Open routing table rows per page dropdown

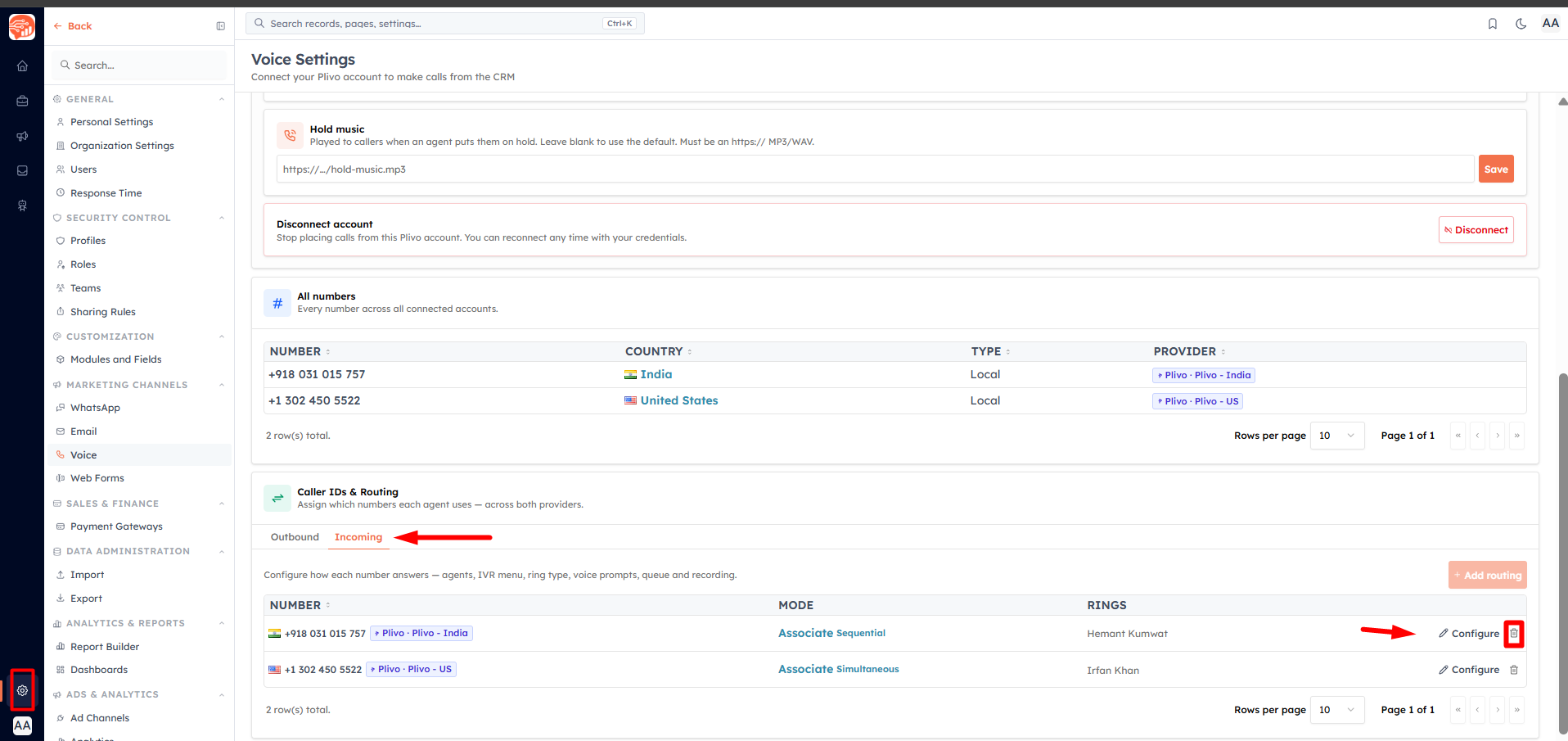click(1337, 710)
